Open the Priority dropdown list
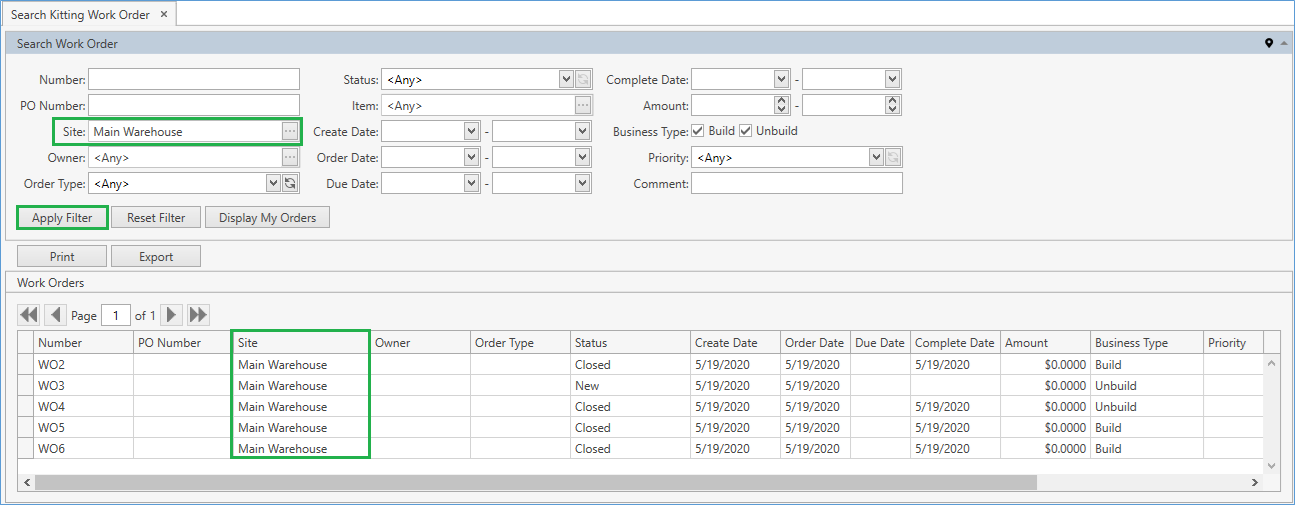Screen dimensions: 1295x505 coord(876,157)
